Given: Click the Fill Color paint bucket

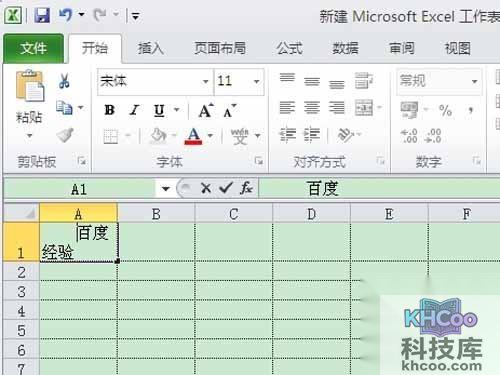Looking at the screenshot, I should pos(159,136).
